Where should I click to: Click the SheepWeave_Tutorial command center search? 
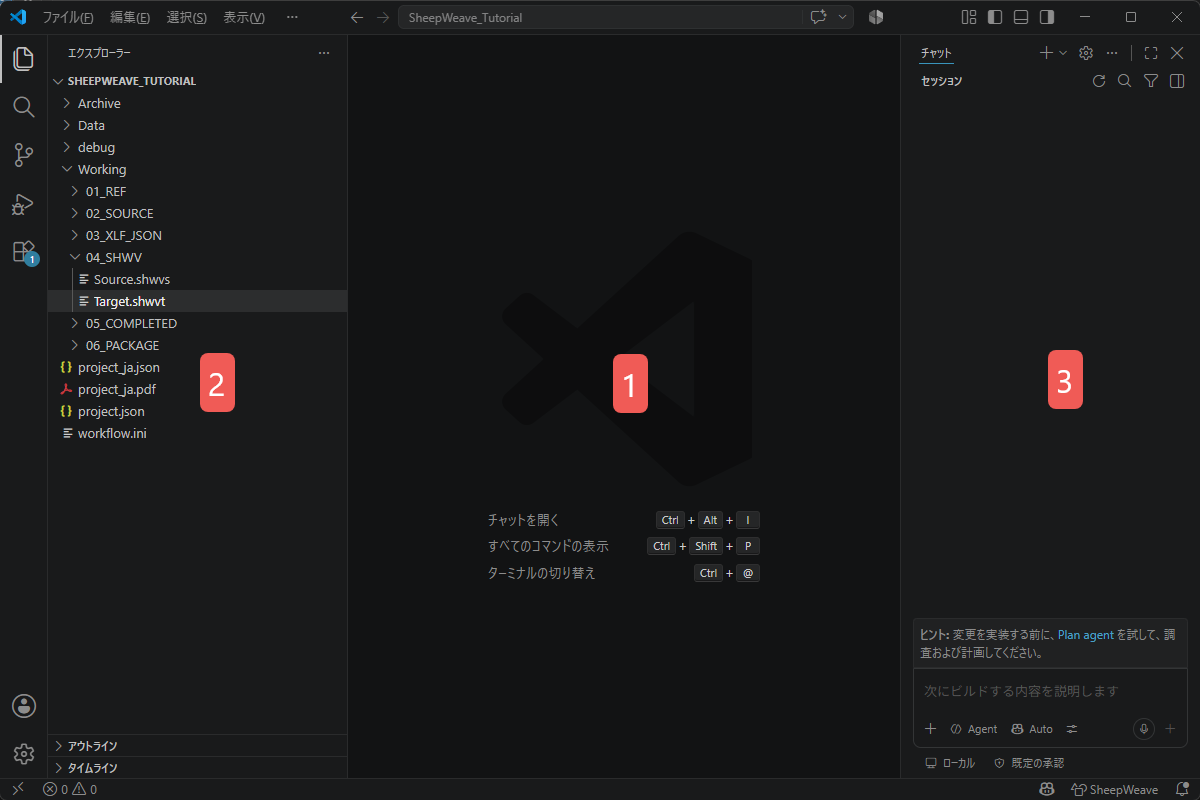click(600, 17)
